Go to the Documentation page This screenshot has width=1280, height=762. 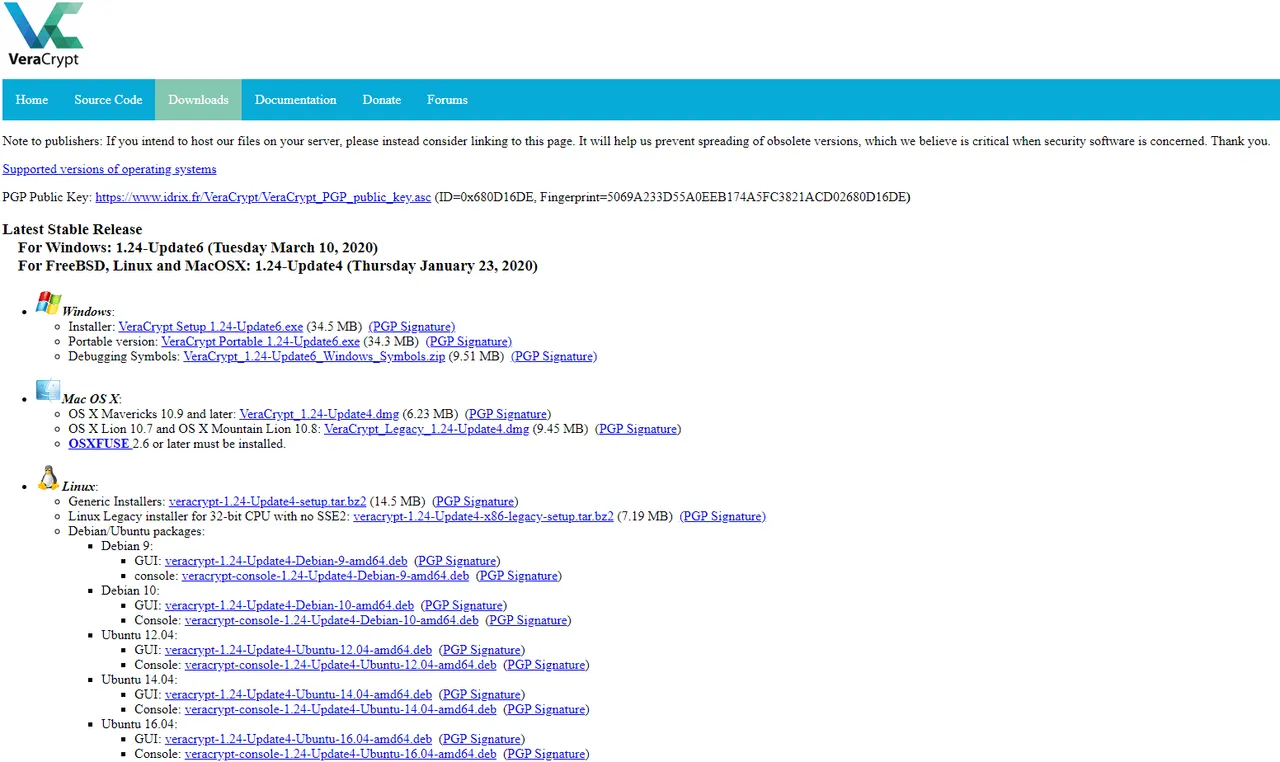pyautogui.click(x=295, y=100)
